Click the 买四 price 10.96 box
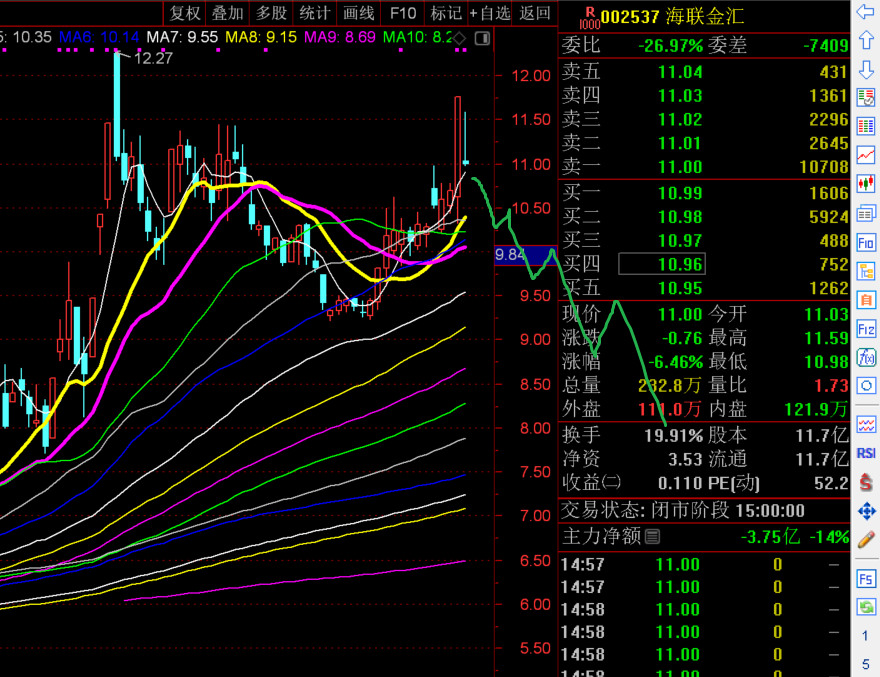Image resolution: width=880 pixels, height=677 pixels. point(662,264)
